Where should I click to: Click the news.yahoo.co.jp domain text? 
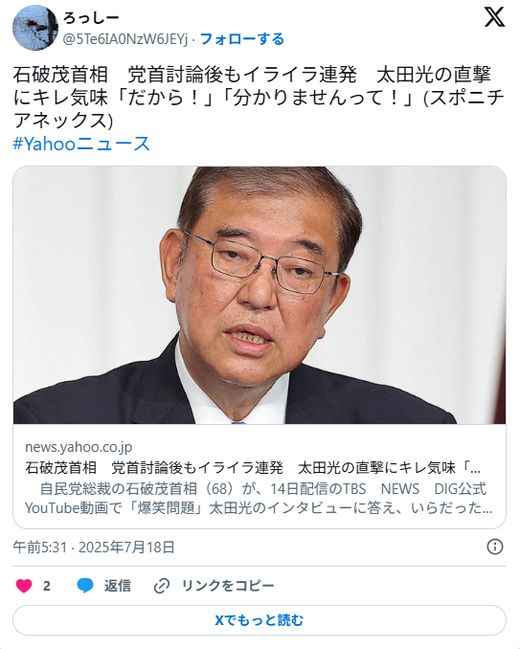tap(79, 447)
